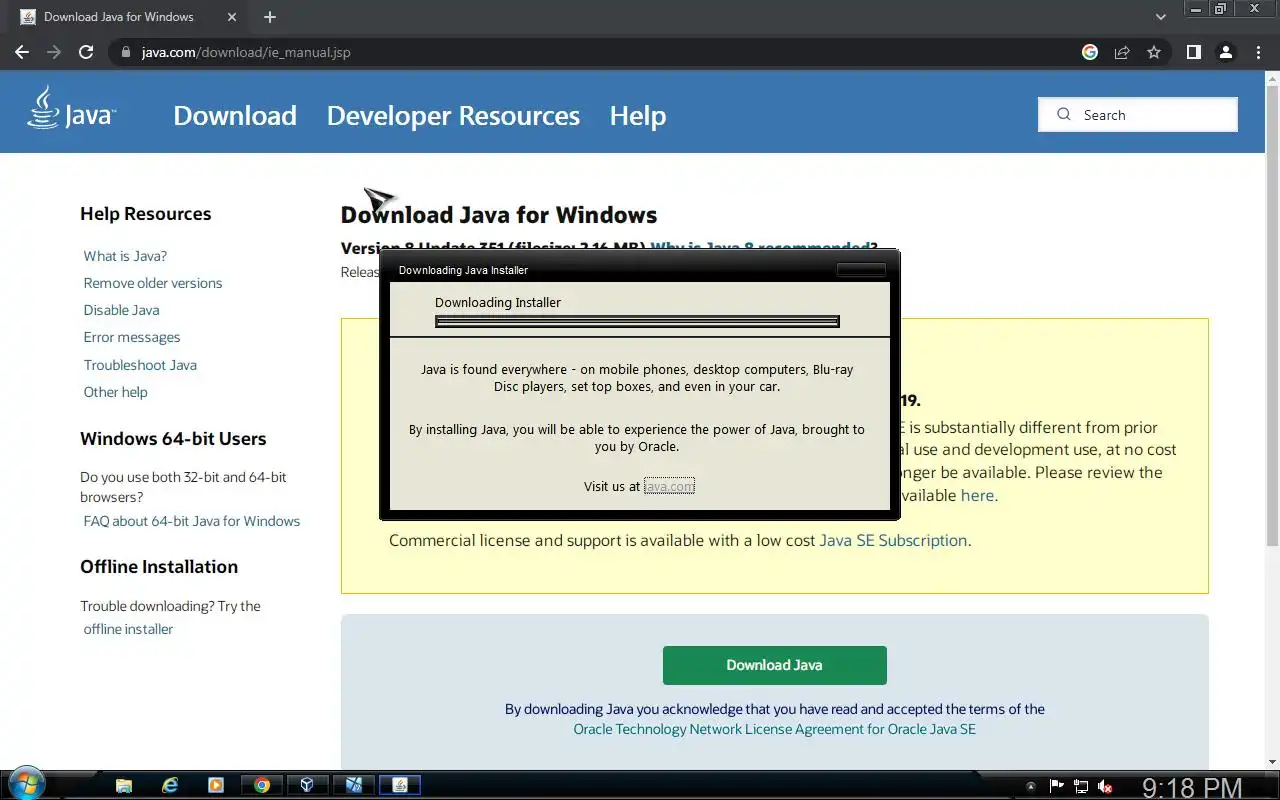
Task: Open VirtualBox cube icon in taskbar
Action: click(x=308, y=785)
